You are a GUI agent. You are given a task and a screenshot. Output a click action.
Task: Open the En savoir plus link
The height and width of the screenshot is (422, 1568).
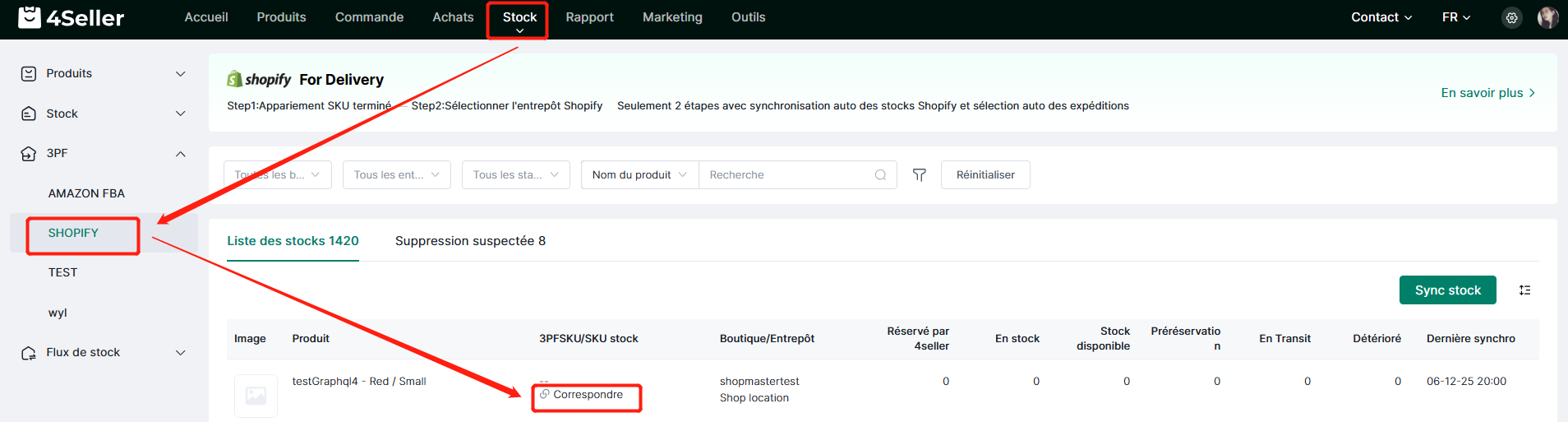1487,93
